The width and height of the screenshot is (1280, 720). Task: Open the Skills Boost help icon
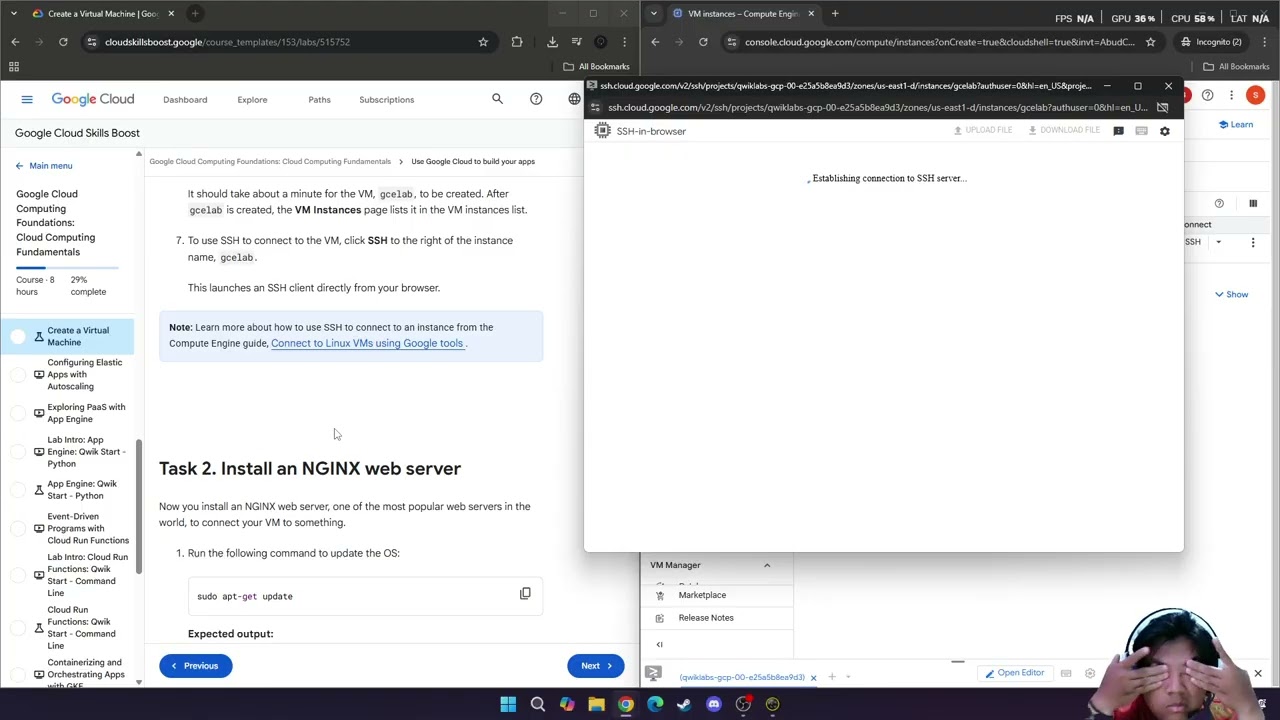tap(536, 99)
